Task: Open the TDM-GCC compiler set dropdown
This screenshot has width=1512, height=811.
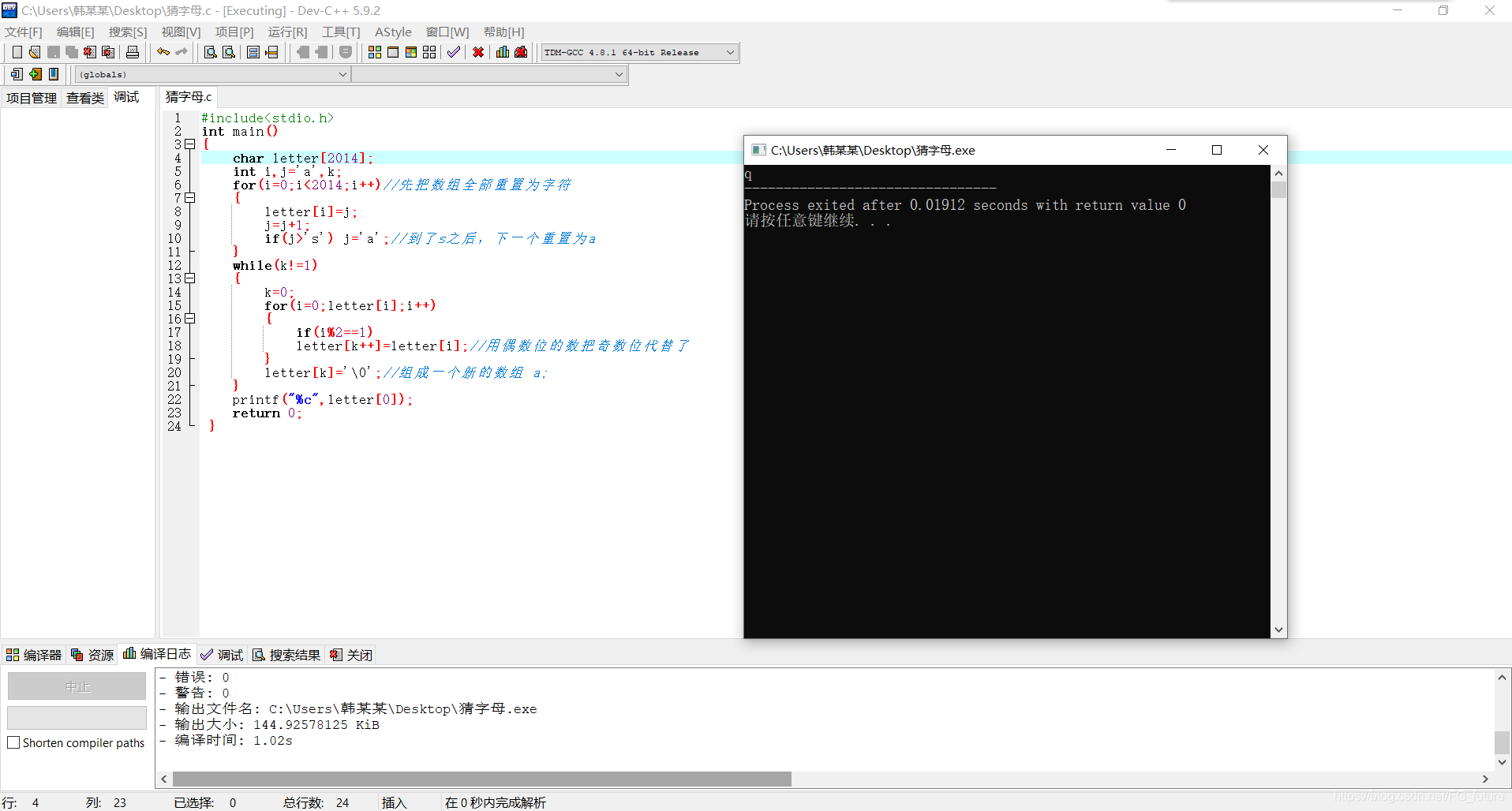Action: coord(640,52)
